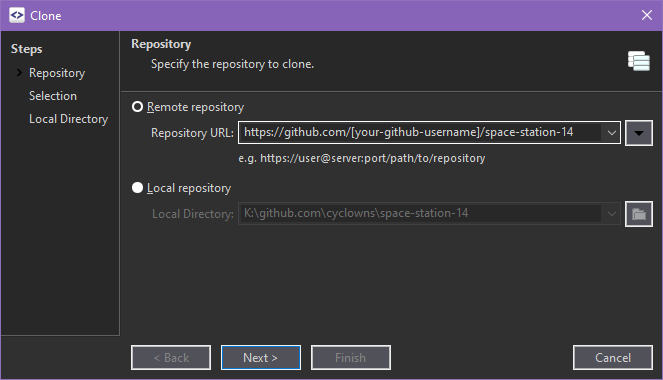Select the Remote repository radio button
Screen dimensions: 663x380
pyautogui.click(x=137, y=107)
